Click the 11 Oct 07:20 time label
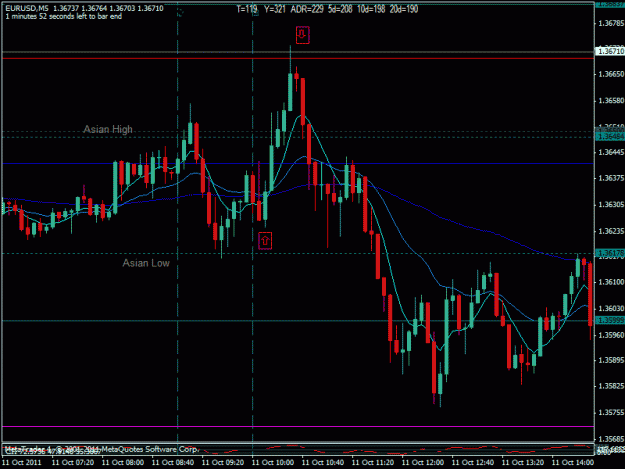The width and height of the screenshot is (625, 469). point(73,463)
